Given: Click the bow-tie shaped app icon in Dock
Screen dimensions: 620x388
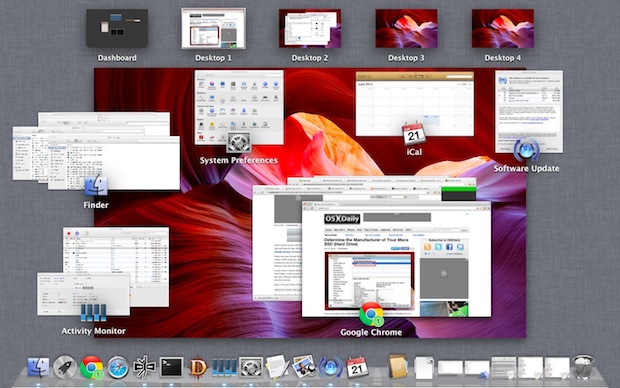Looking at the screenshot, I should (144, 368).
